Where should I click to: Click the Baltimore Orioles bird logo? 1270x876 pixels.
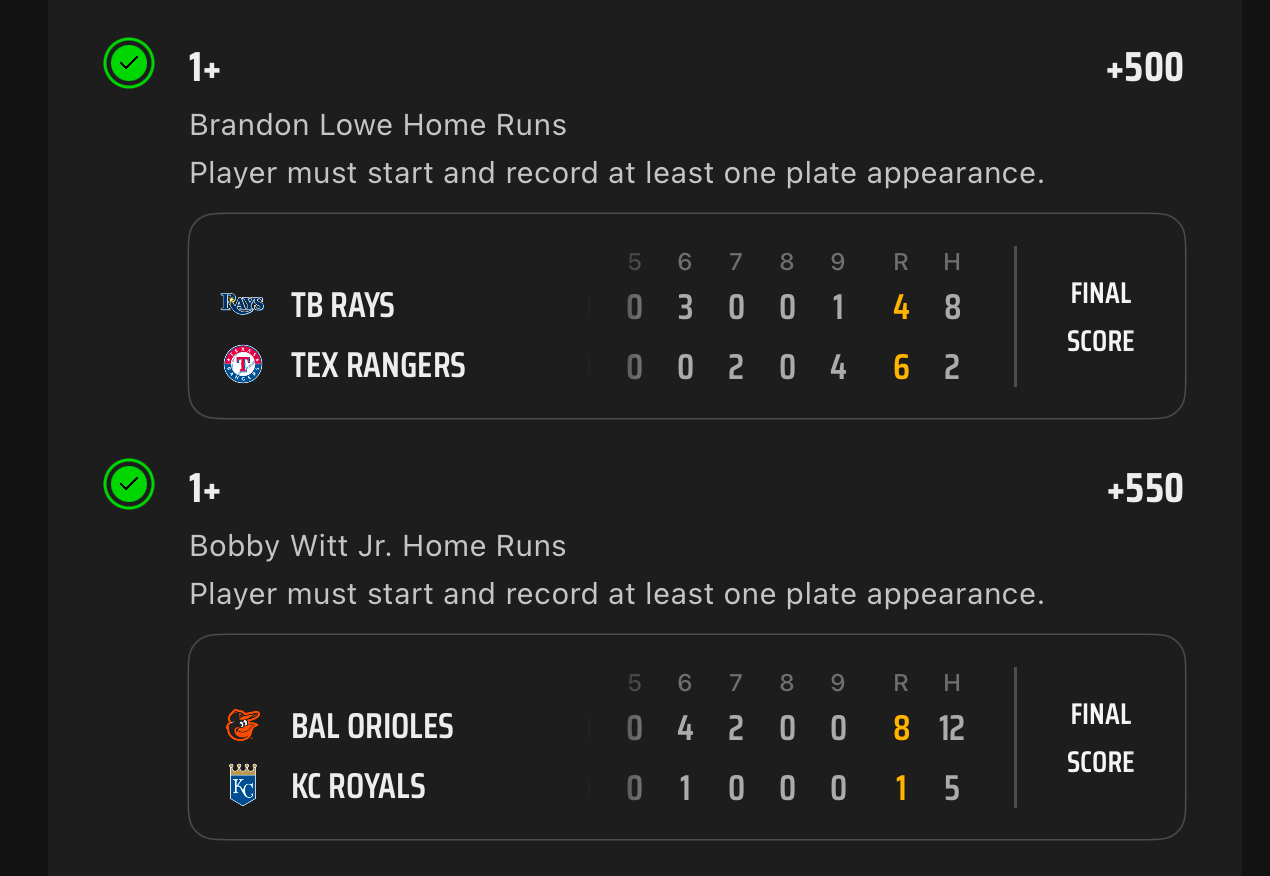point(242,725)
